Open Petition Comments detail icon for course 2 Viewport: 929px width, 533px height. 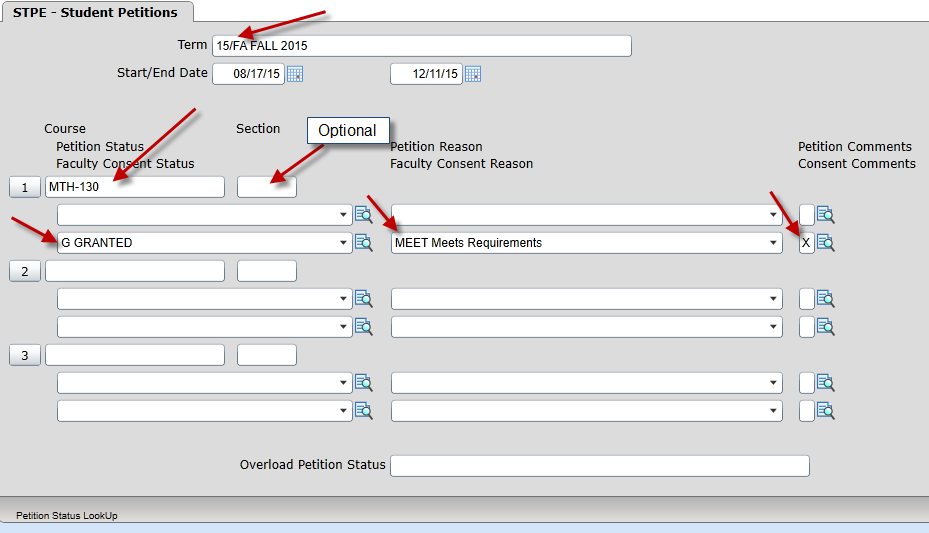826,299
